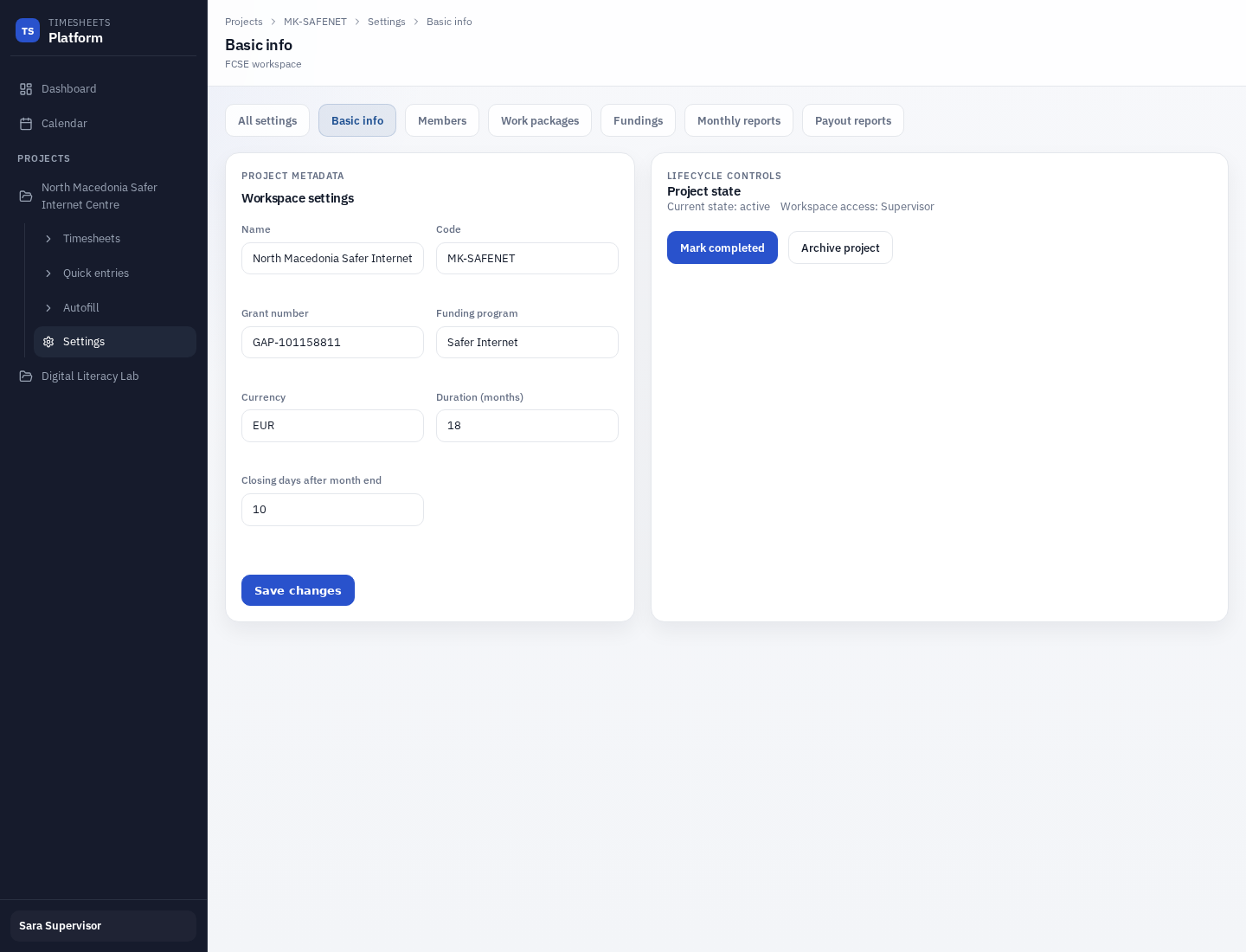The image size is (1246, 952).
Task: Click Save changes
Action: (298, 590)
